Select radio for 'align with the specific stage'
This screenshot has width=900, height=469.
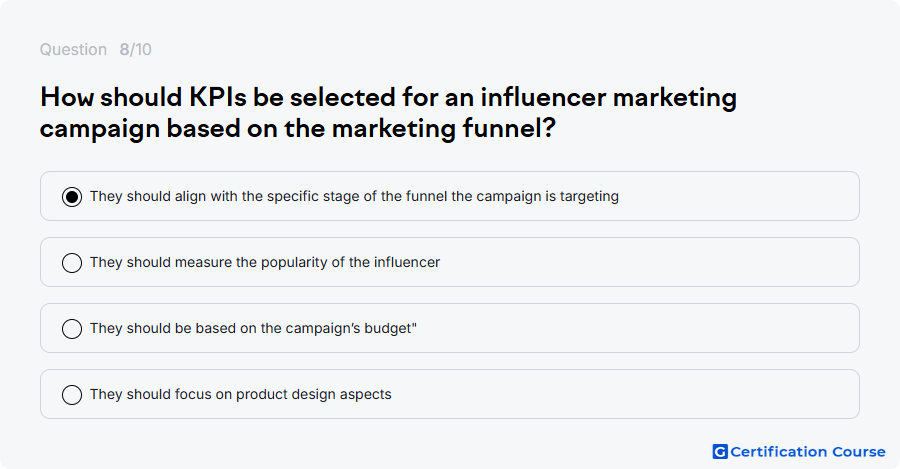click(72, 197)
